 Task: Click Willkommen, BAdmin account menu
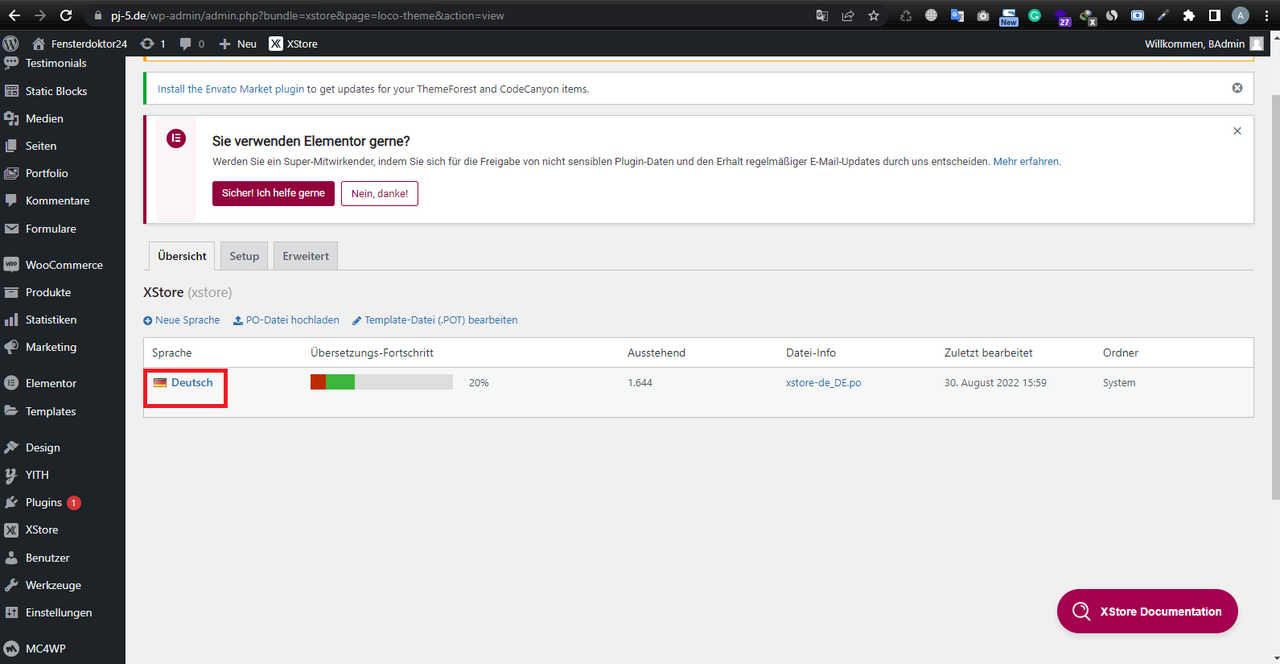[x=1204, y=44]
